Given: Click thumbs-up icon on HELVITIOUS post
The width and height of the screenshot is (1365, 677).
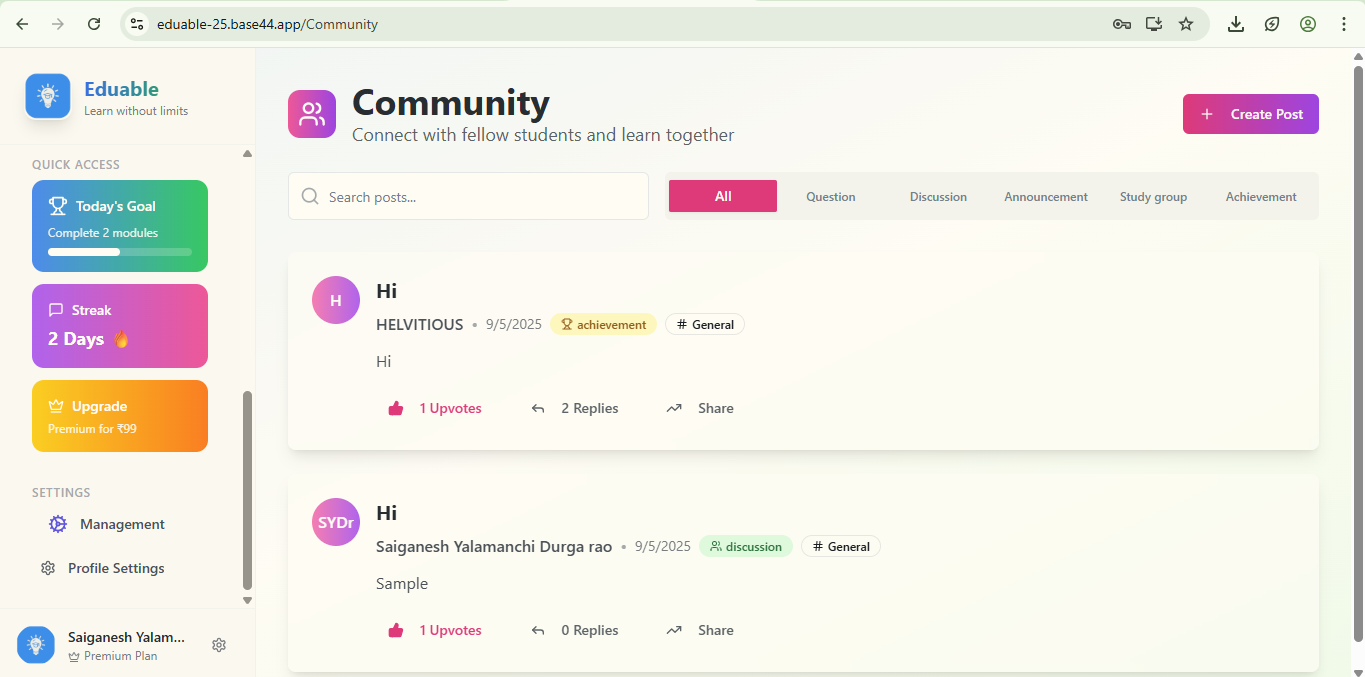Looking at the screenshot, I should [x=396, y=408].
